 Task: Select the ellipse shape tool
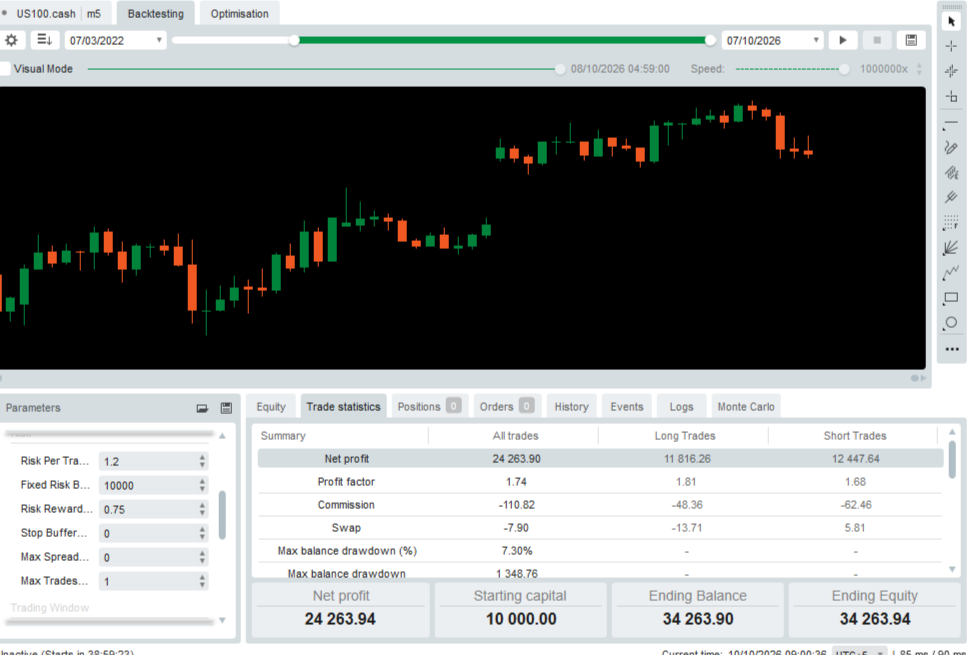tap(951, 323)
